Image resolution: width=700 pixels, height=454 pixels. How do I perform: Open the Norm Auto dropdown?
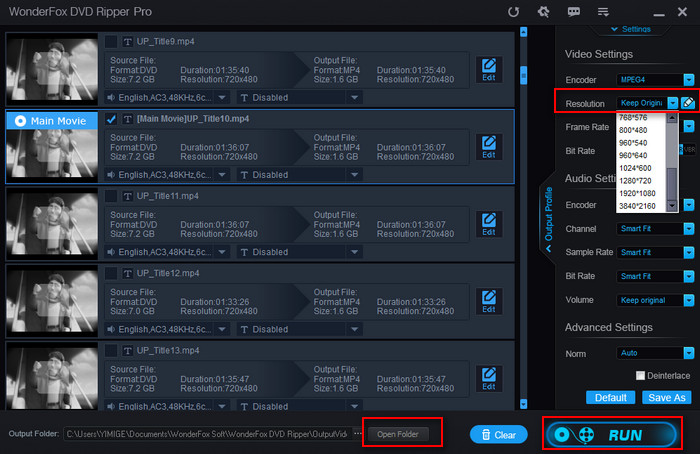pyautogui.click(x=689, y=353)
